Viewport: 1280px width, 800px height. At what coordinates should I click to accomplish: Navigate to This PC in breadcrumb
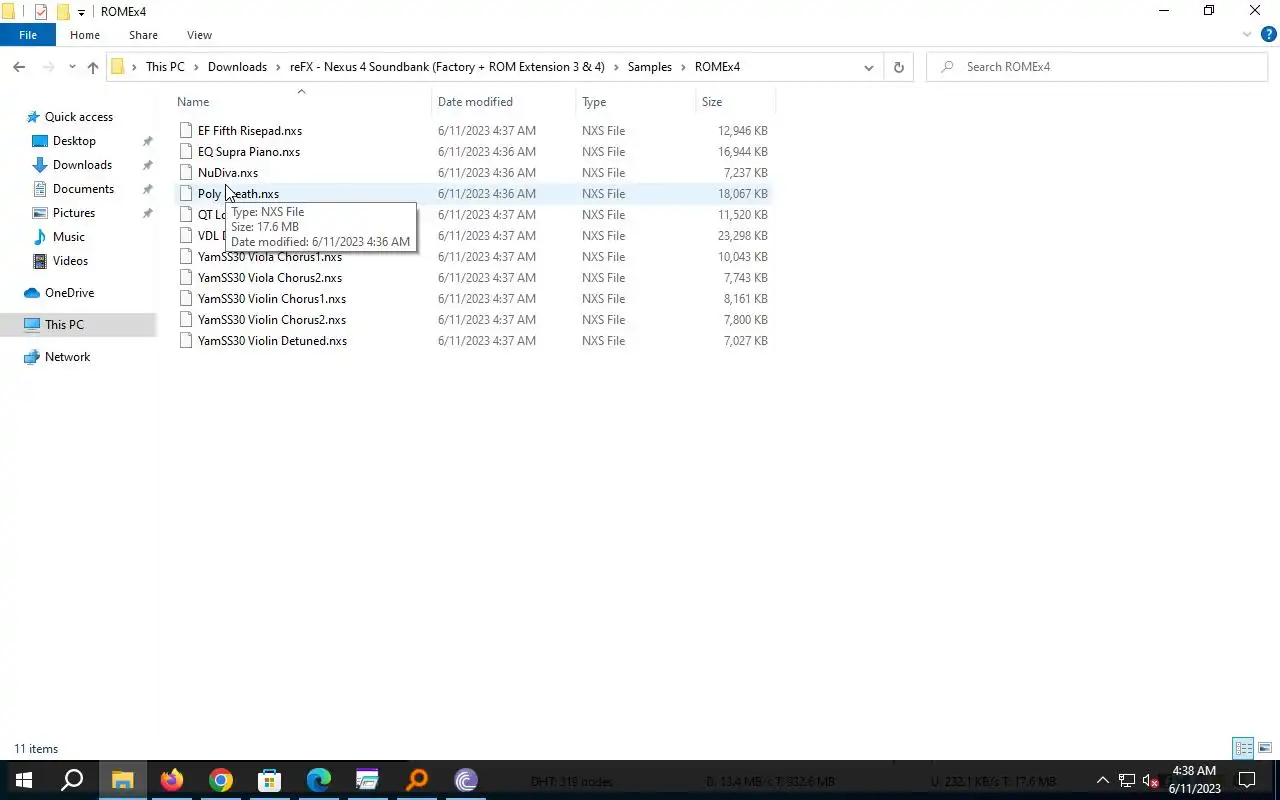click(165, 67)
